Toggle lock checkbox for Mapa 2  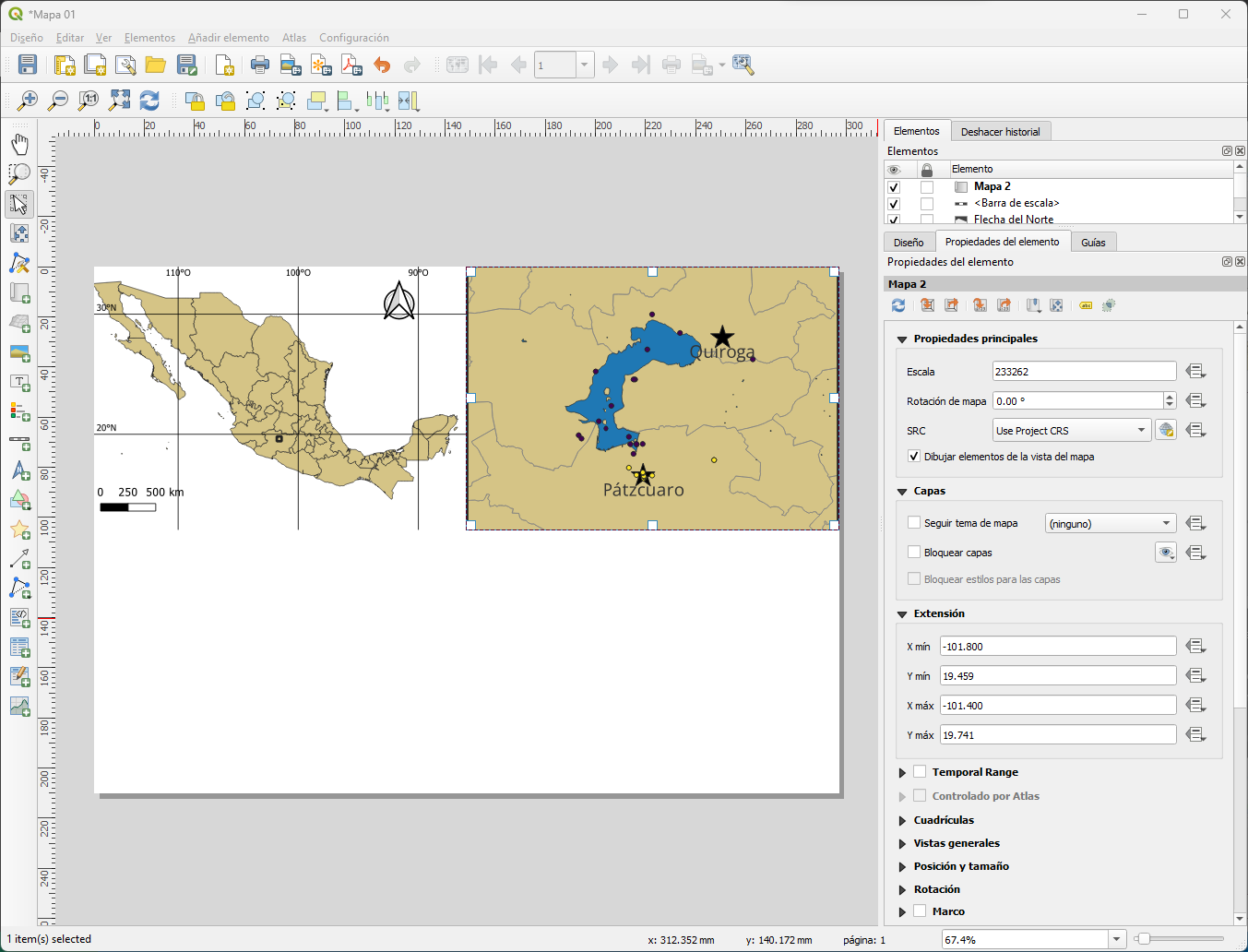tap(927, 187)
